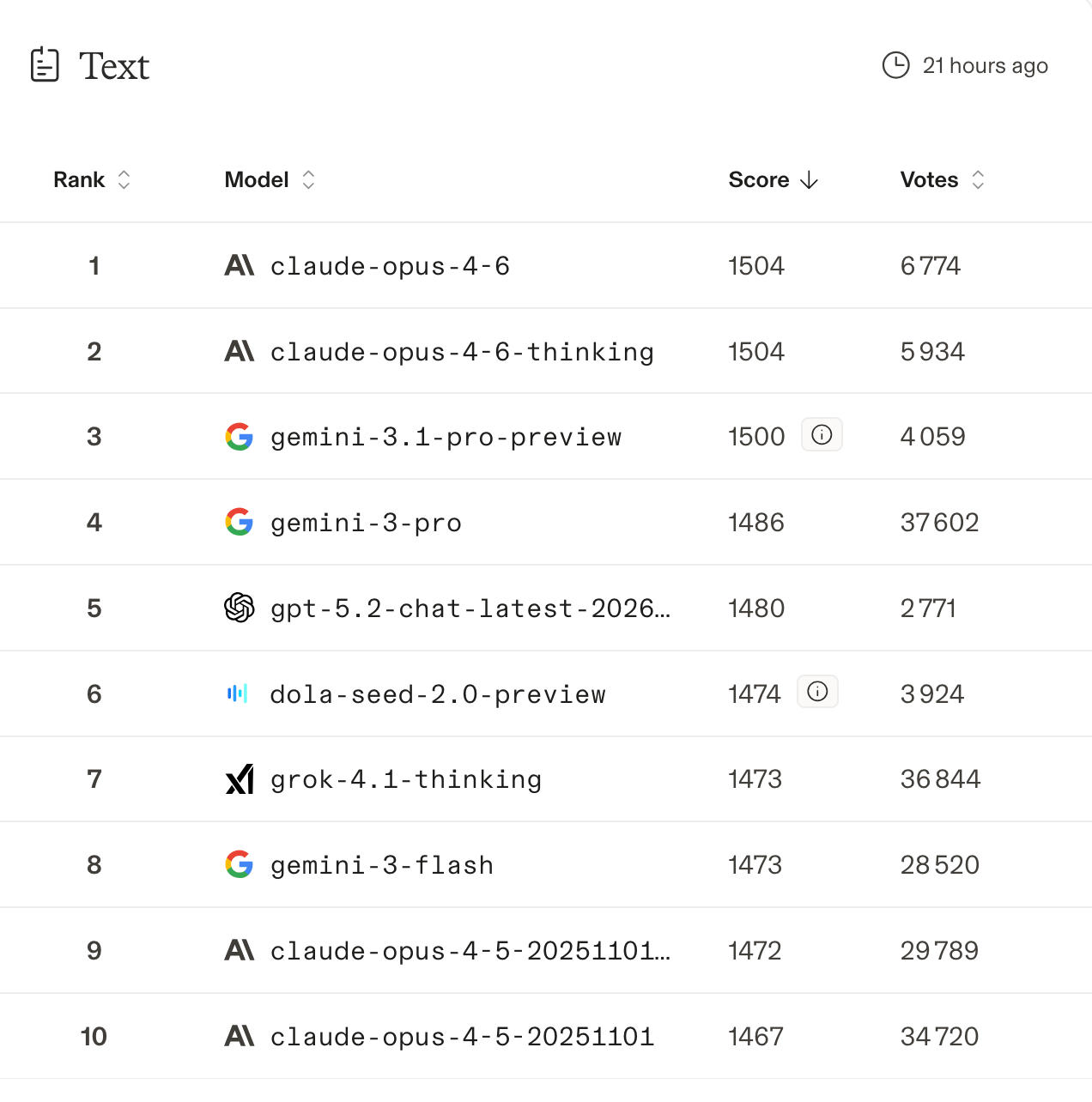Open info icon next to score 1500

[x=822, y=435]
